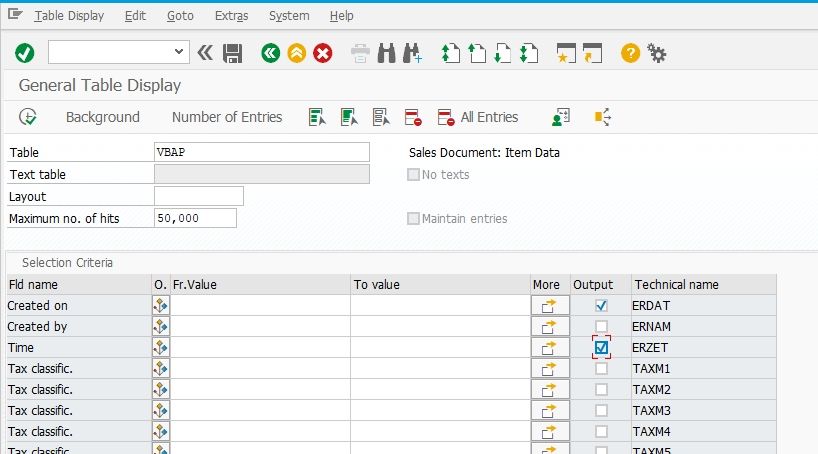Click the Execute clock icon
The width and height of the screenshot is (818, 454).
point(28,117)
